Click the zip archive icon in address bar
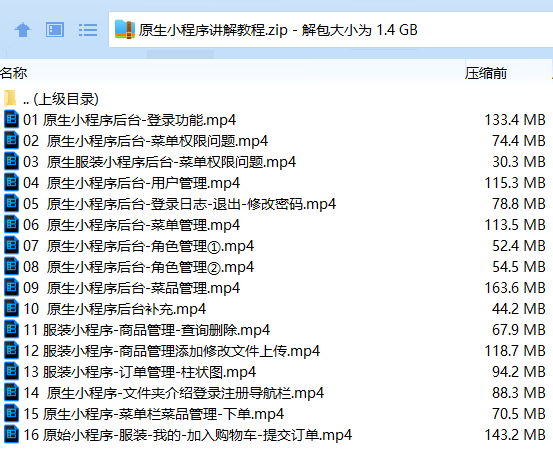Image resolution: width=553 pixels, height=465 pixels. click(125, 29)
